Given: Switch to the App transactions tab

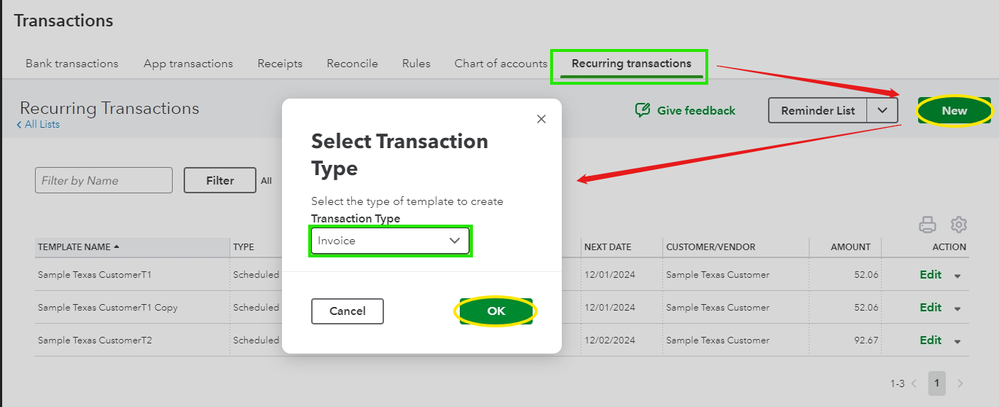Looking at the screenshot, I should (x=188, y=64).
